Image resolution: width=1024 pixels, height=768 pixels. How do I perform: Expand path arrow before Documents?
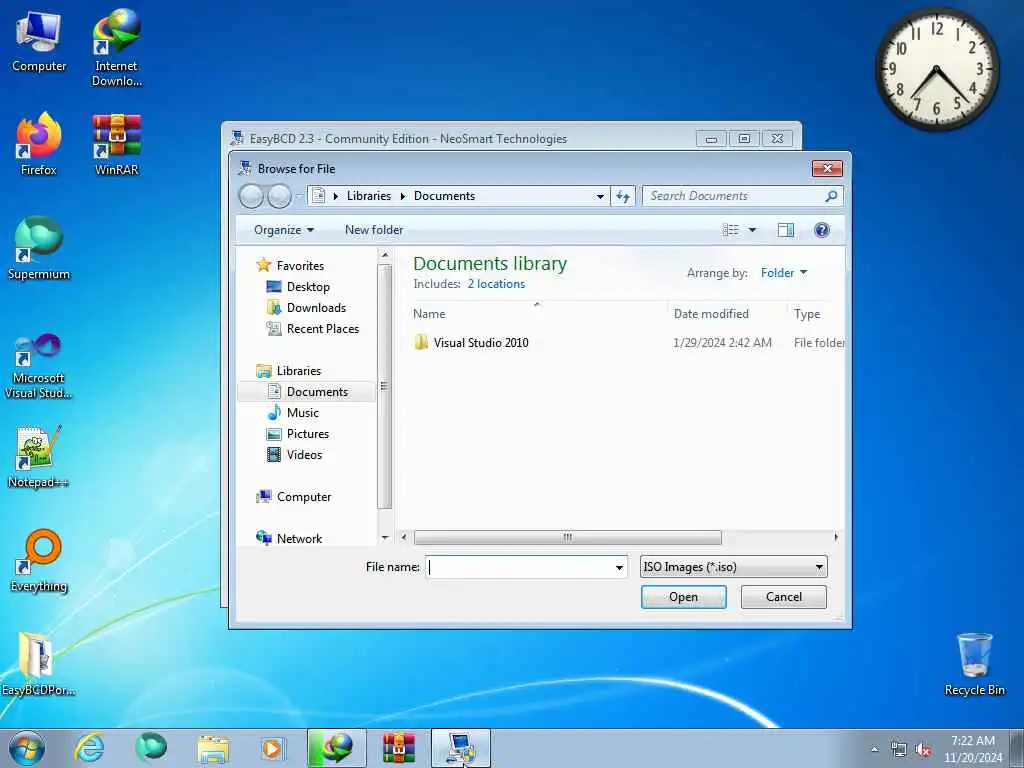point(403,196)
